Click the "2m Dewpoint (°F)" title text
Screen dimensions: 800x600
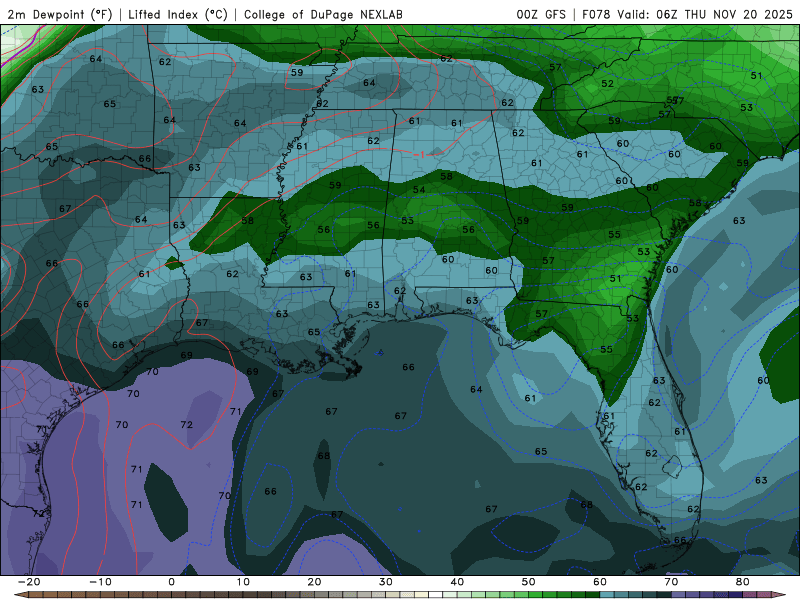[60, 14]
